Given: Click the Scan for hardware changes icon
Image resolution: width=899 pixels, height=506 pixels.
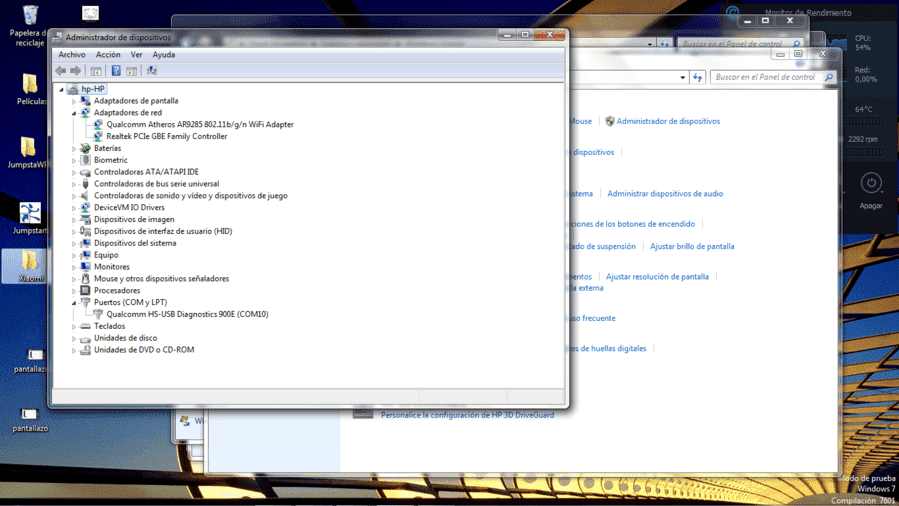Looking at the screenshot, I should coord(152,71).
